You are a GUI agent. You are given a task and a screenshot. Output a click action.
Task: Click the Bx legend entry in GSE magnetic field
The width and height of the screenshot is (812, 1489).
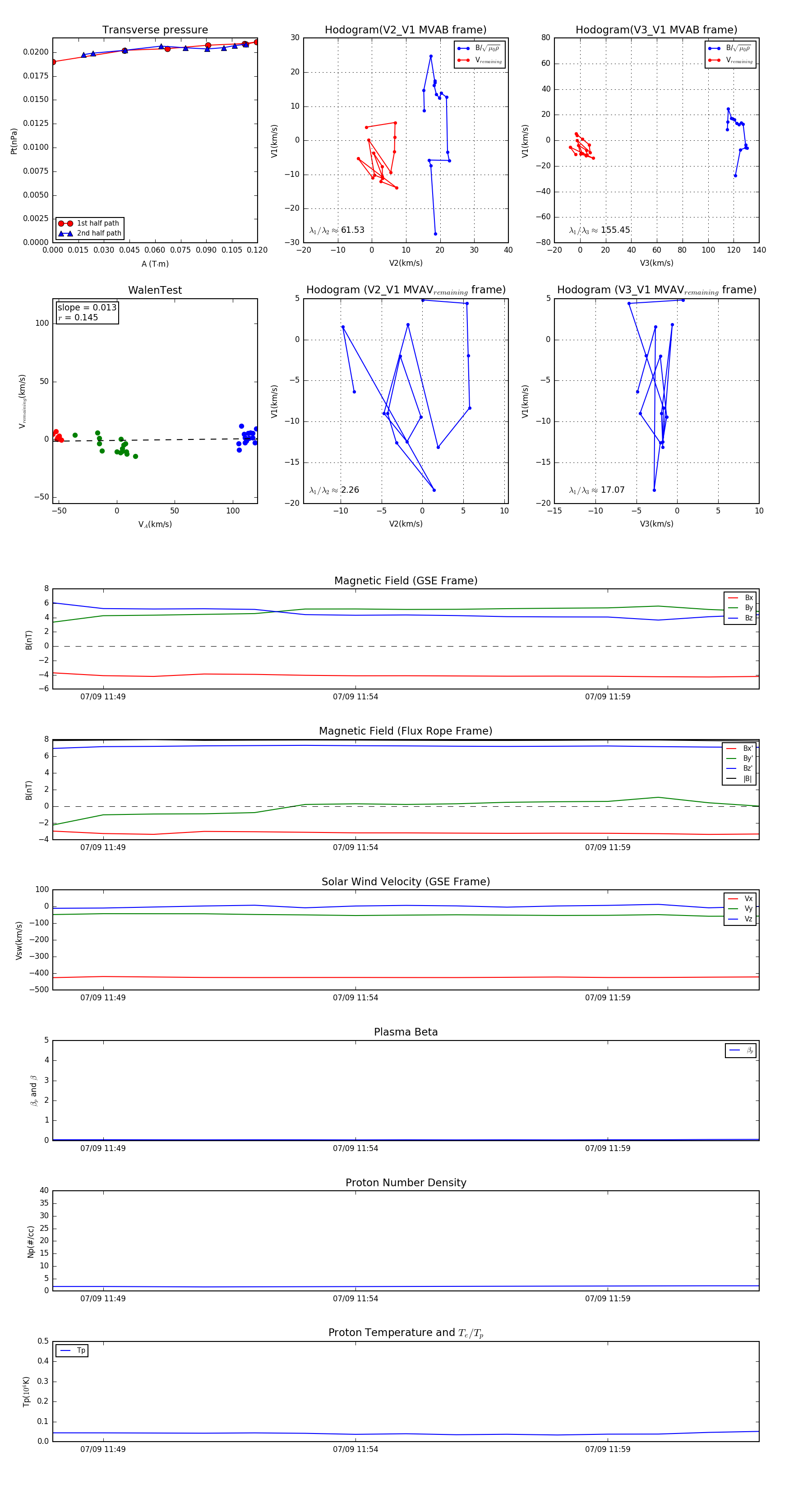coord(740,598)
